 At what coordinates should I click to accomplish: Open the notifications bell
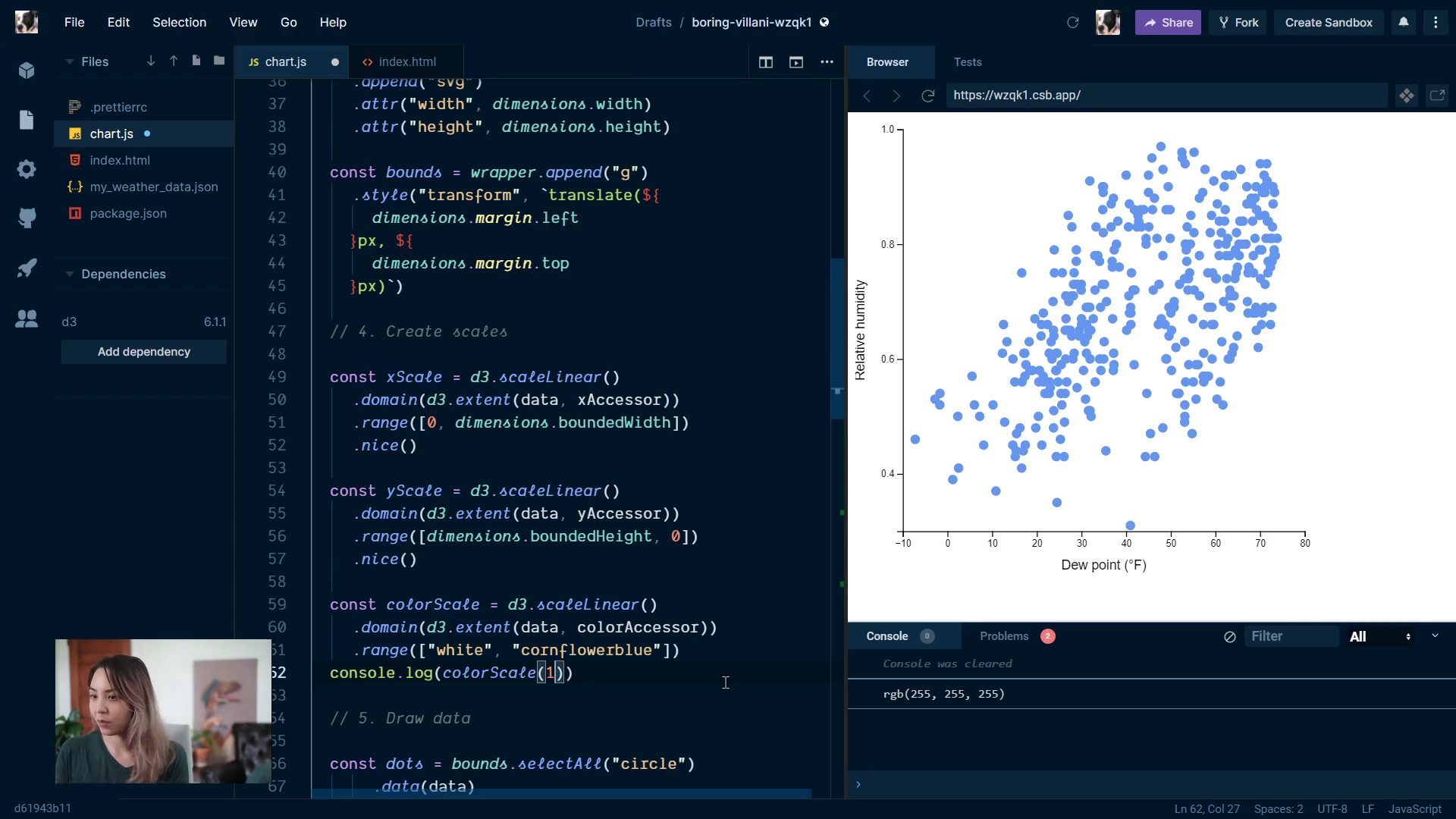coord(1404,22)
